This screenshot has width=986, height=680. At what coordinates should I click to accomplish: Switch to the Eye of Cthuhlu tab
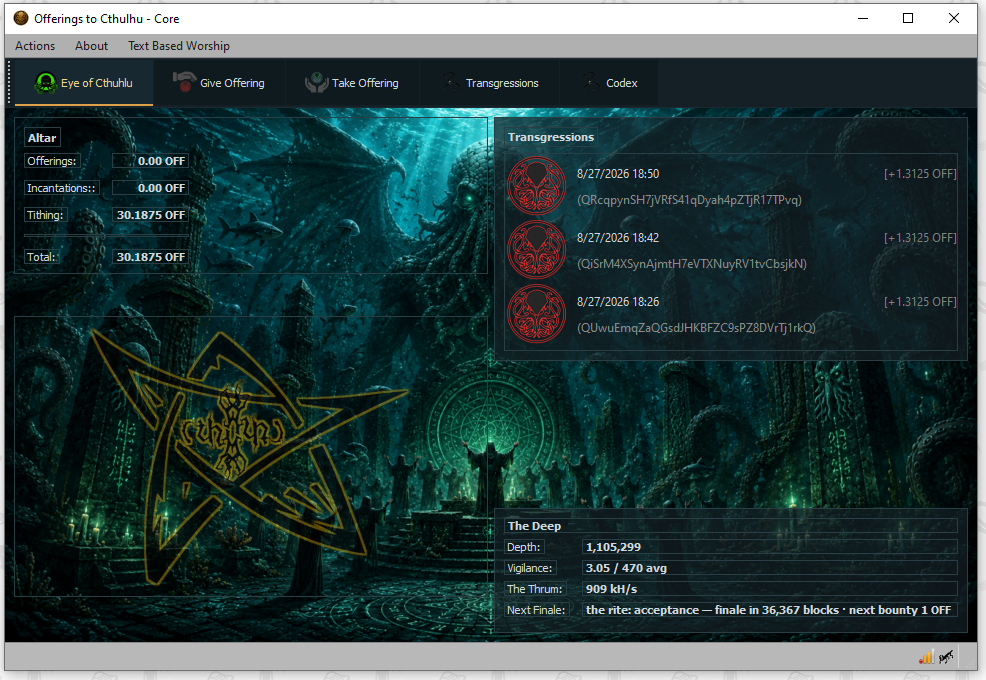click(x=84, y=83)
